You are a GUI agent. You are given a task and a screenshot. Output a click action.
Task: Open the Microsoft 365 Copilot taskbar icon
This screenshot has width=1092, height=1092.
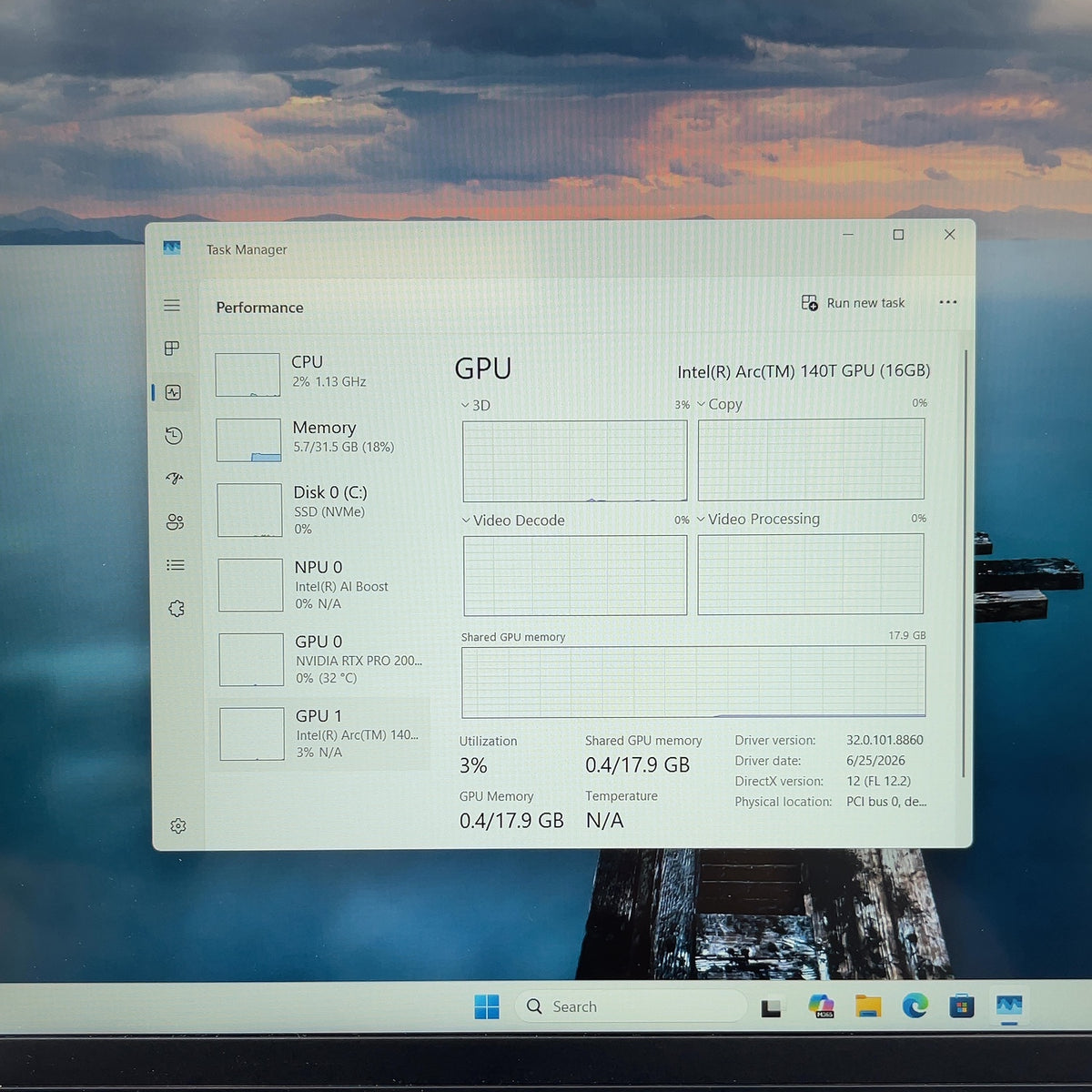821,1006
